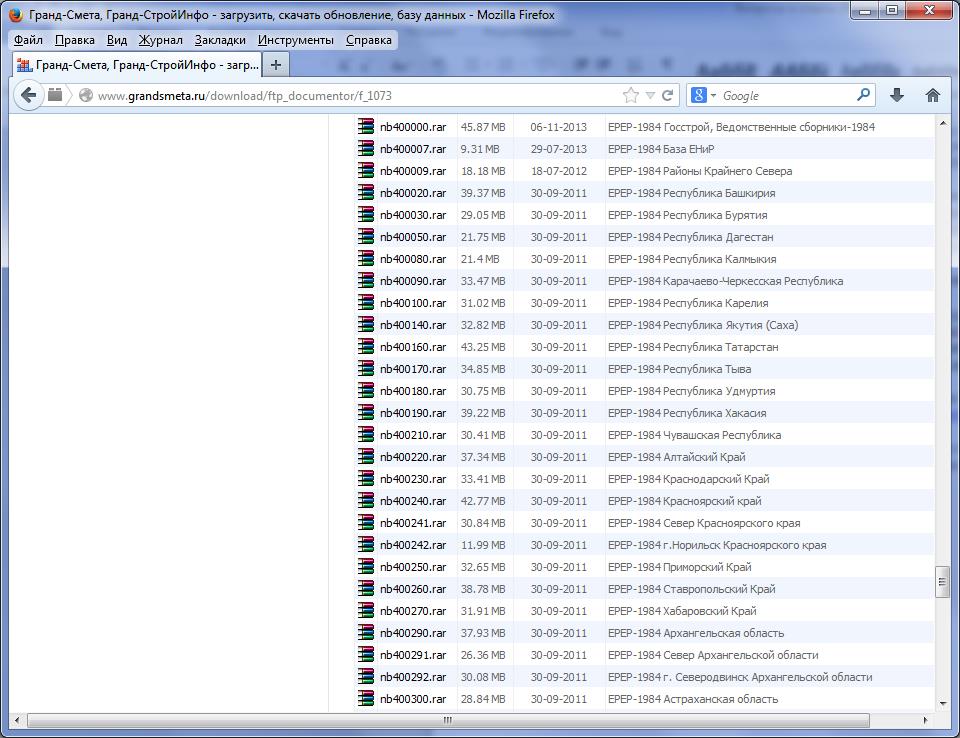Click into the Google search box
Screen dimensions: 960x738
click(787, 96)
